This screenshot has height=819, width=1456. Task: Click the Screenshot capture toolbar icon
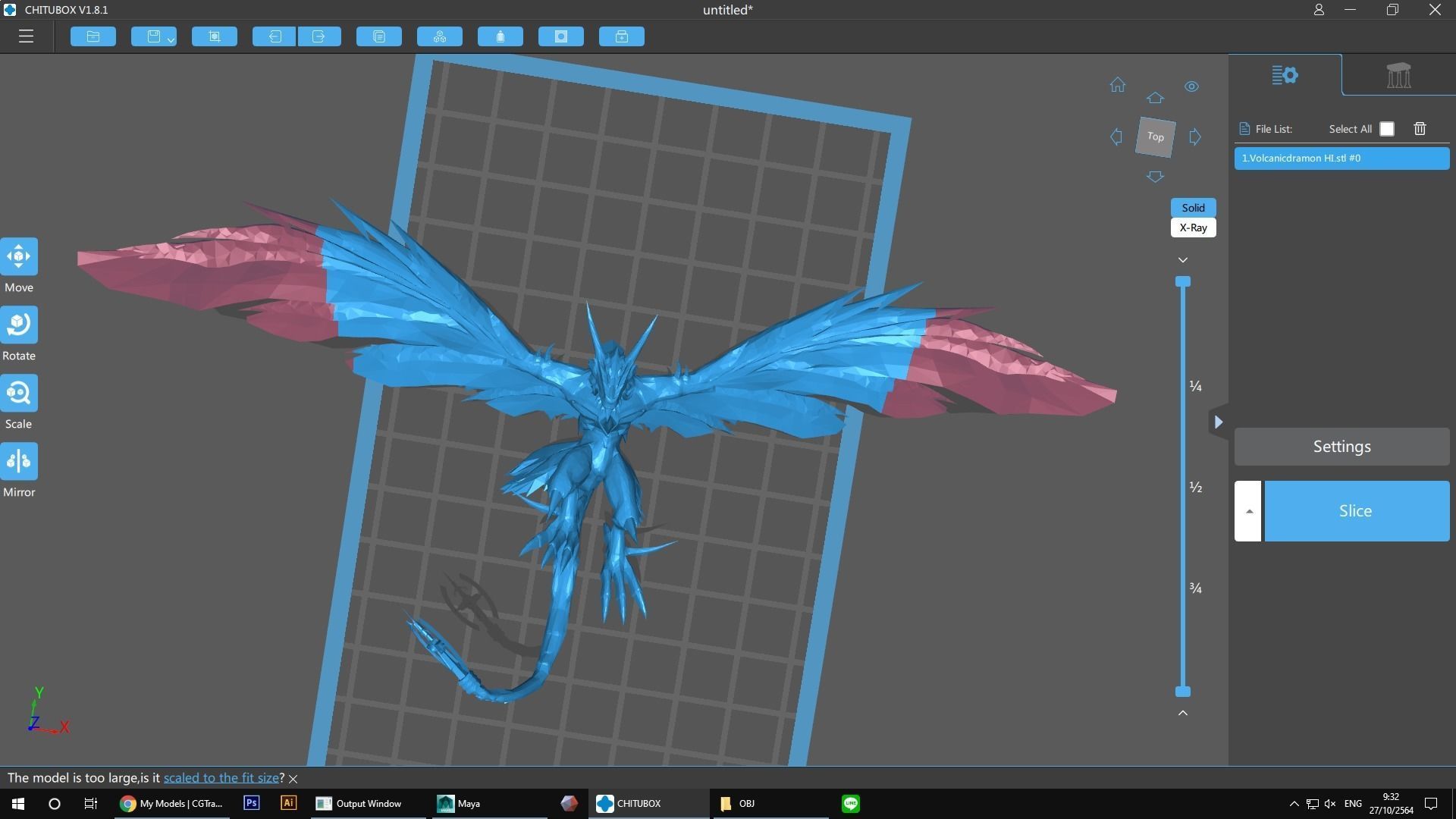tap(215, 36)
